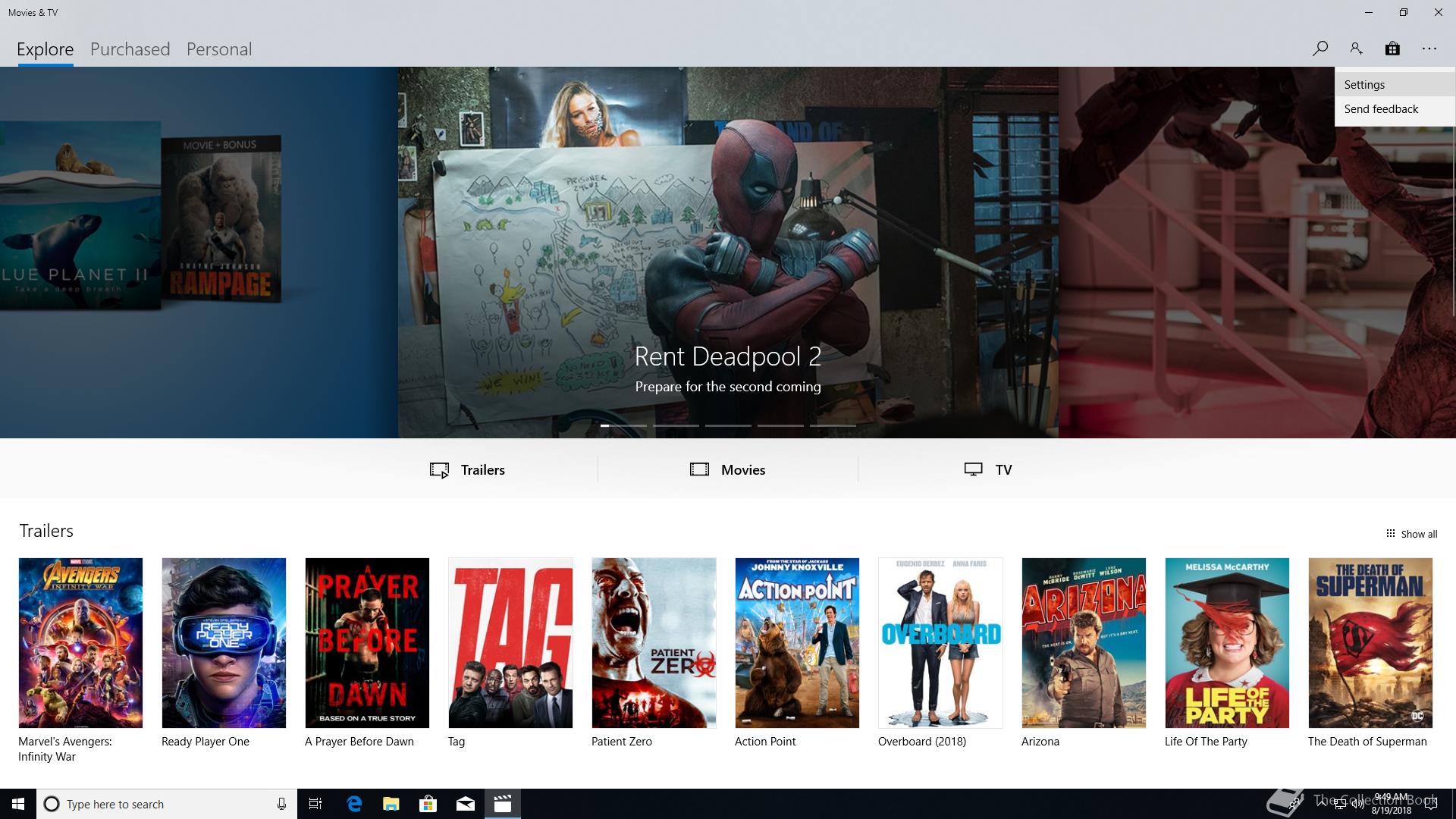The width and height of the screenshot is (1456, 819).
Task: Click 'The Death of Superman' title text
Action: (1367, 742)
